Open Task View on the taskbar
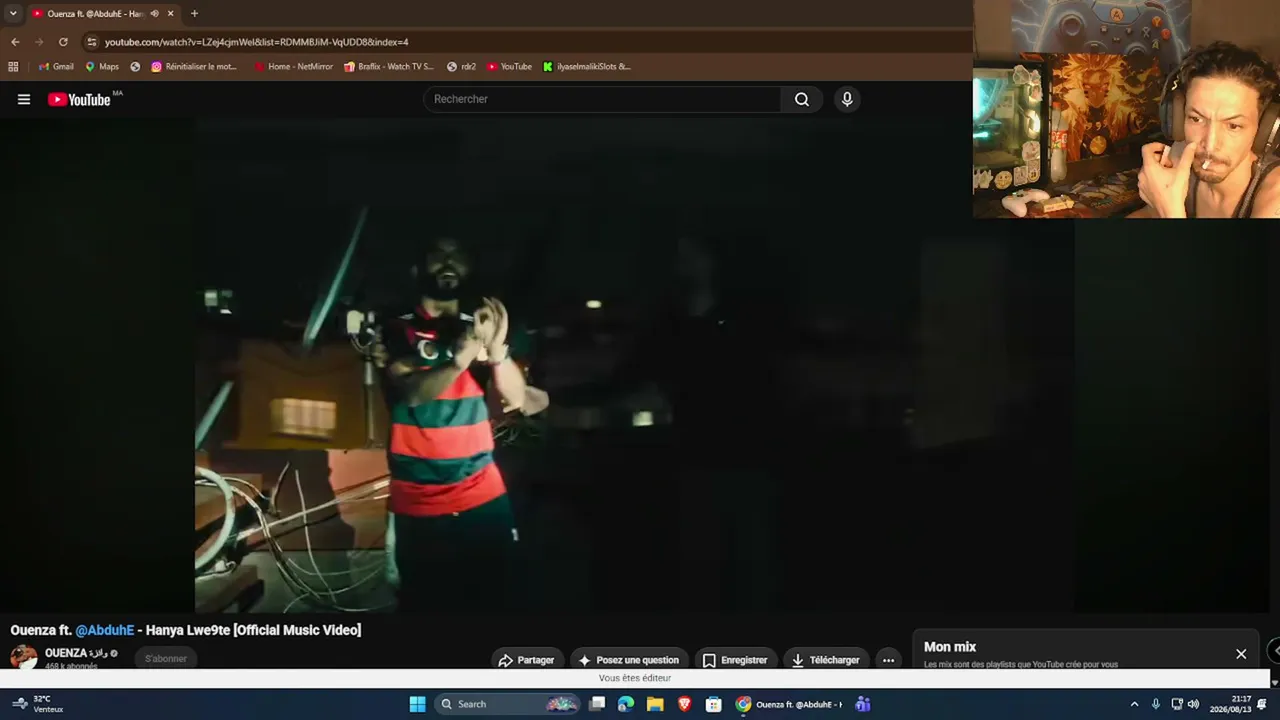This screenshot has height=720, width=1280. pos(597,704)
